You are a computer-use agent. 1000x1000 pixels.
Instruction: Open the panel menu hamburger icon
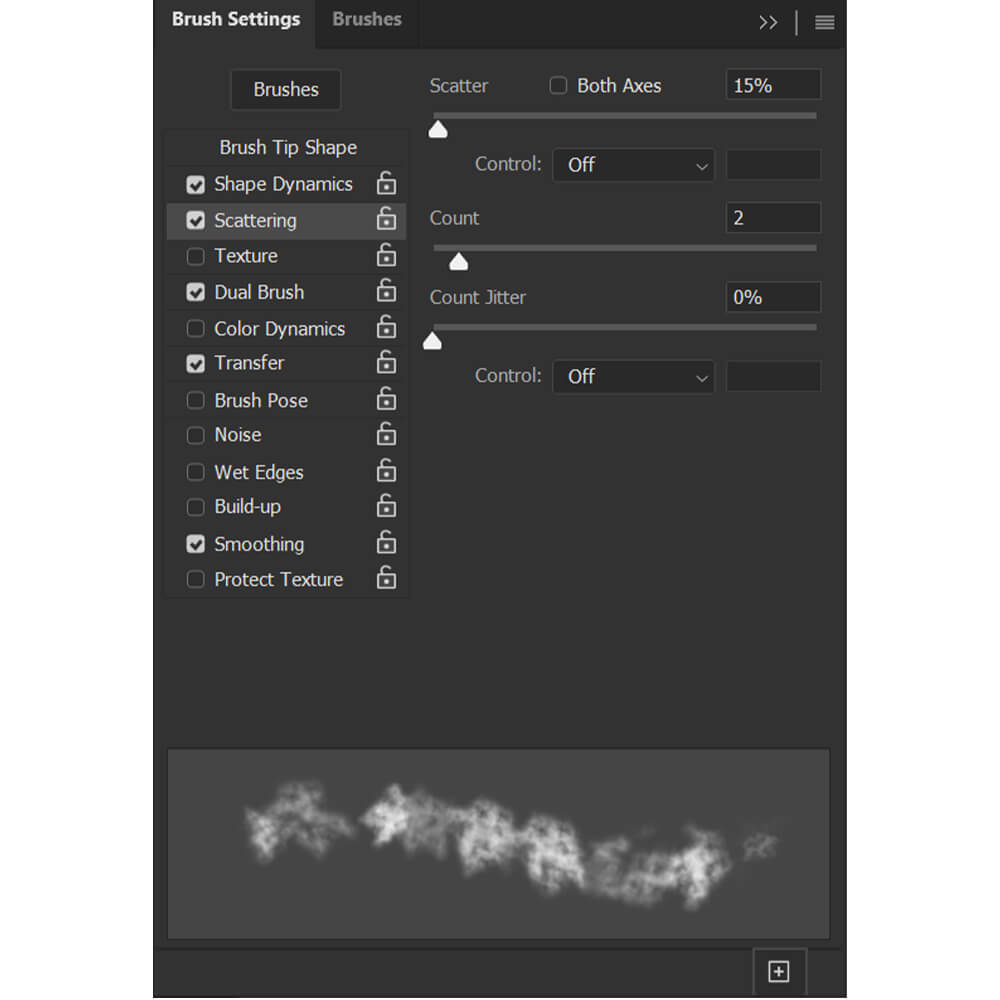(x=824, y=23)
